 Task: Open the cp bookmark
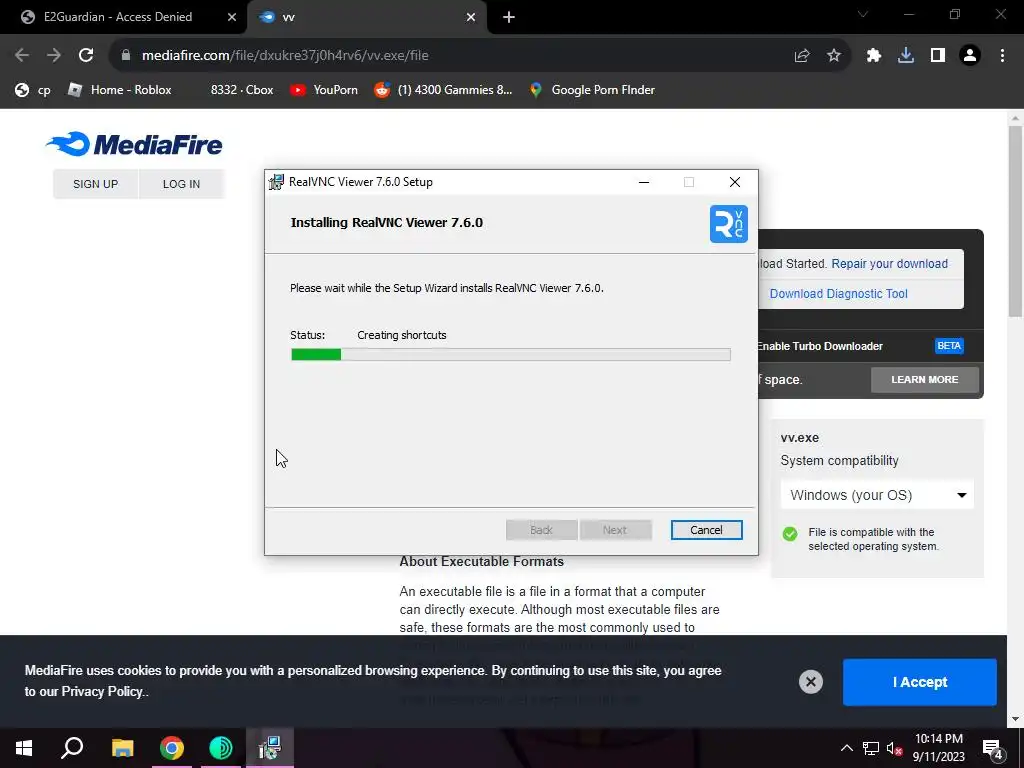point(33,90)
